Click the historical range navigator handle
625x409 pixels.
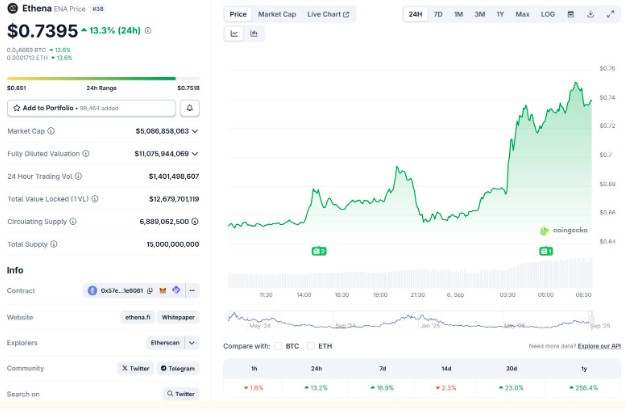click(x=592, y=319)
